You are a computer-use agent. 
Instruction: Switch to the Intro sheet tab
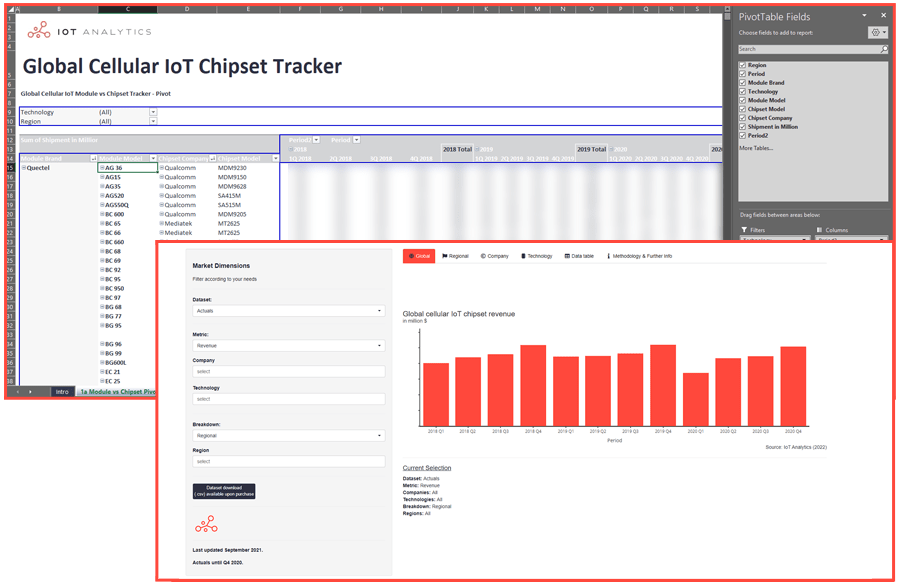[x=62, y=392]
